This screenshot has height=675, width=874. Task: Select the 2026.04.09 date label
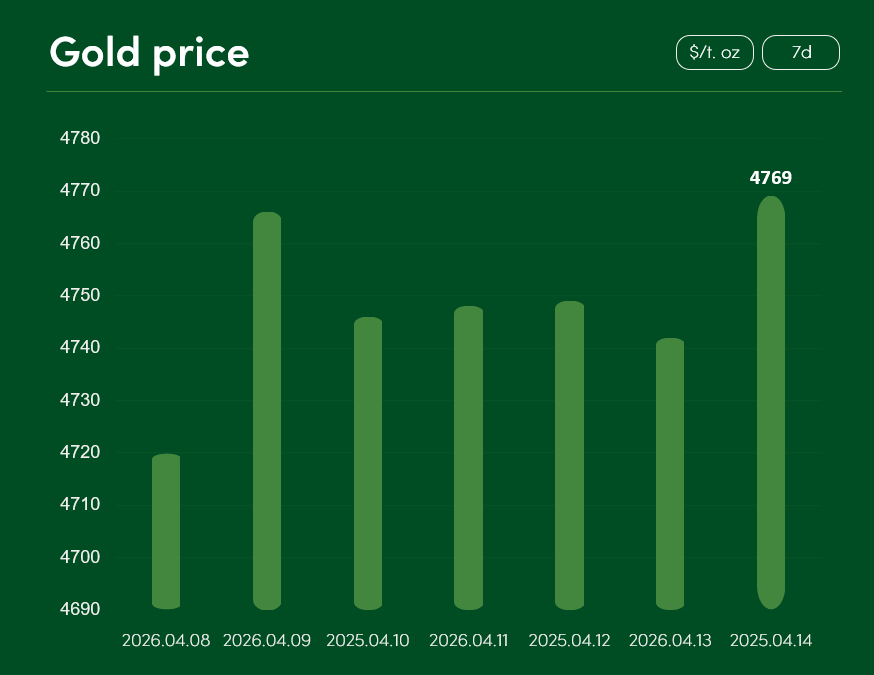coord(267,640)
